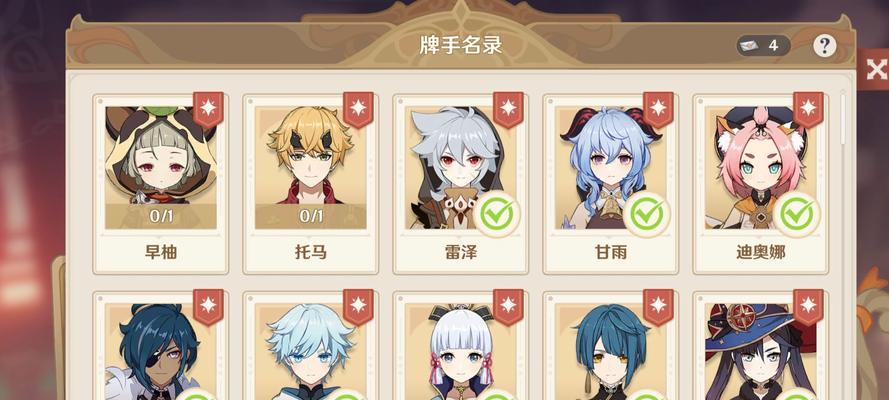889x400 pixels.
Task: Click red star ribbon on 托马 card
Action: click(358, 109)
